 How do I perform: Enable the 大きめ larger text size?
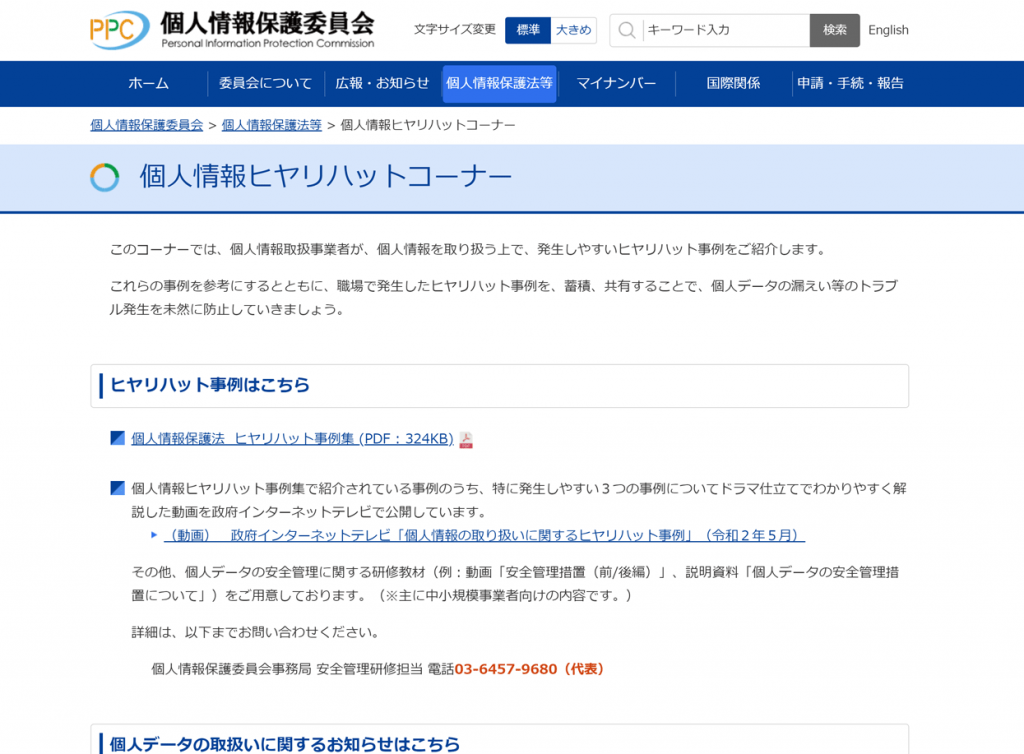pyautogui.click(x=573, y=30)
